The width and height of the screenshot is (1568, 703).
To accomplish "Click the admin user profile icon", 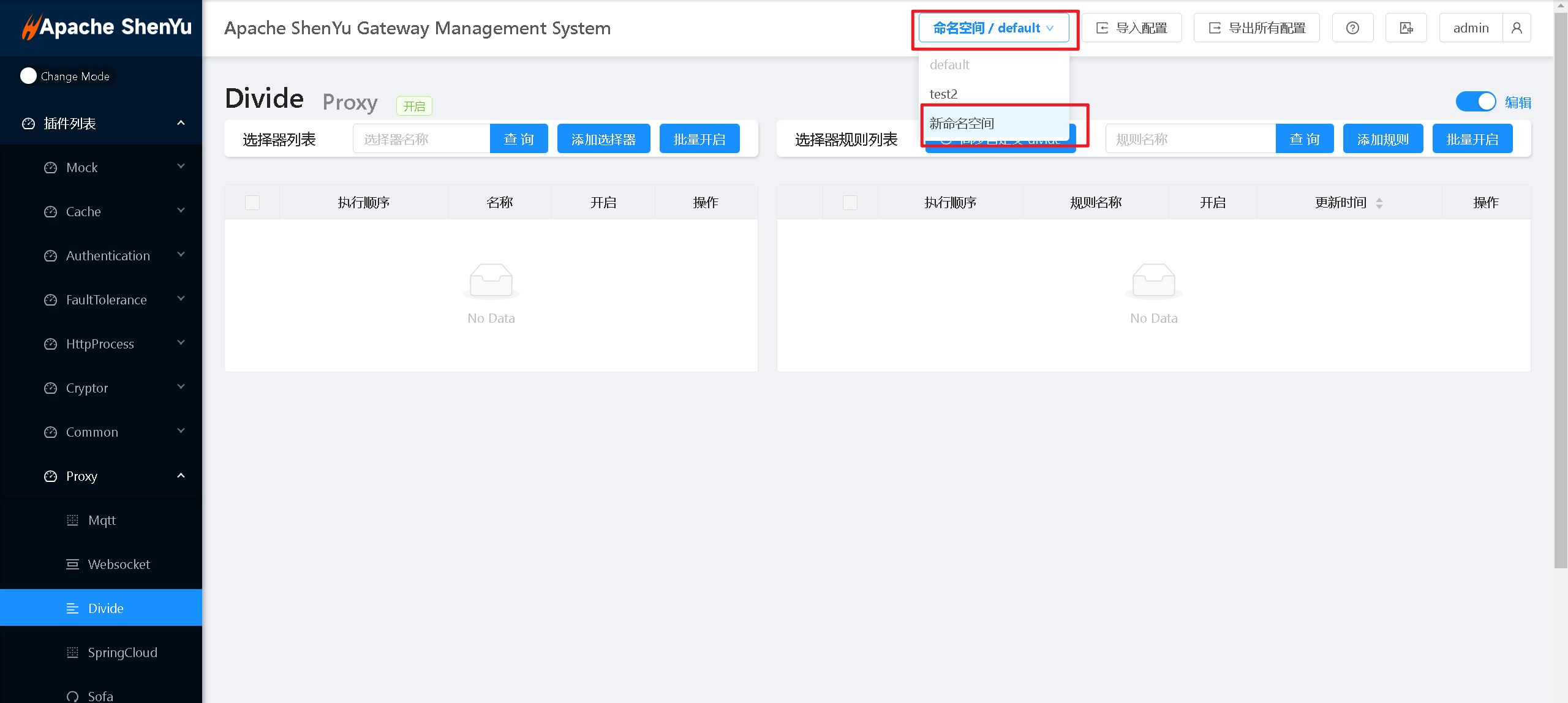I will point(1517,28).
